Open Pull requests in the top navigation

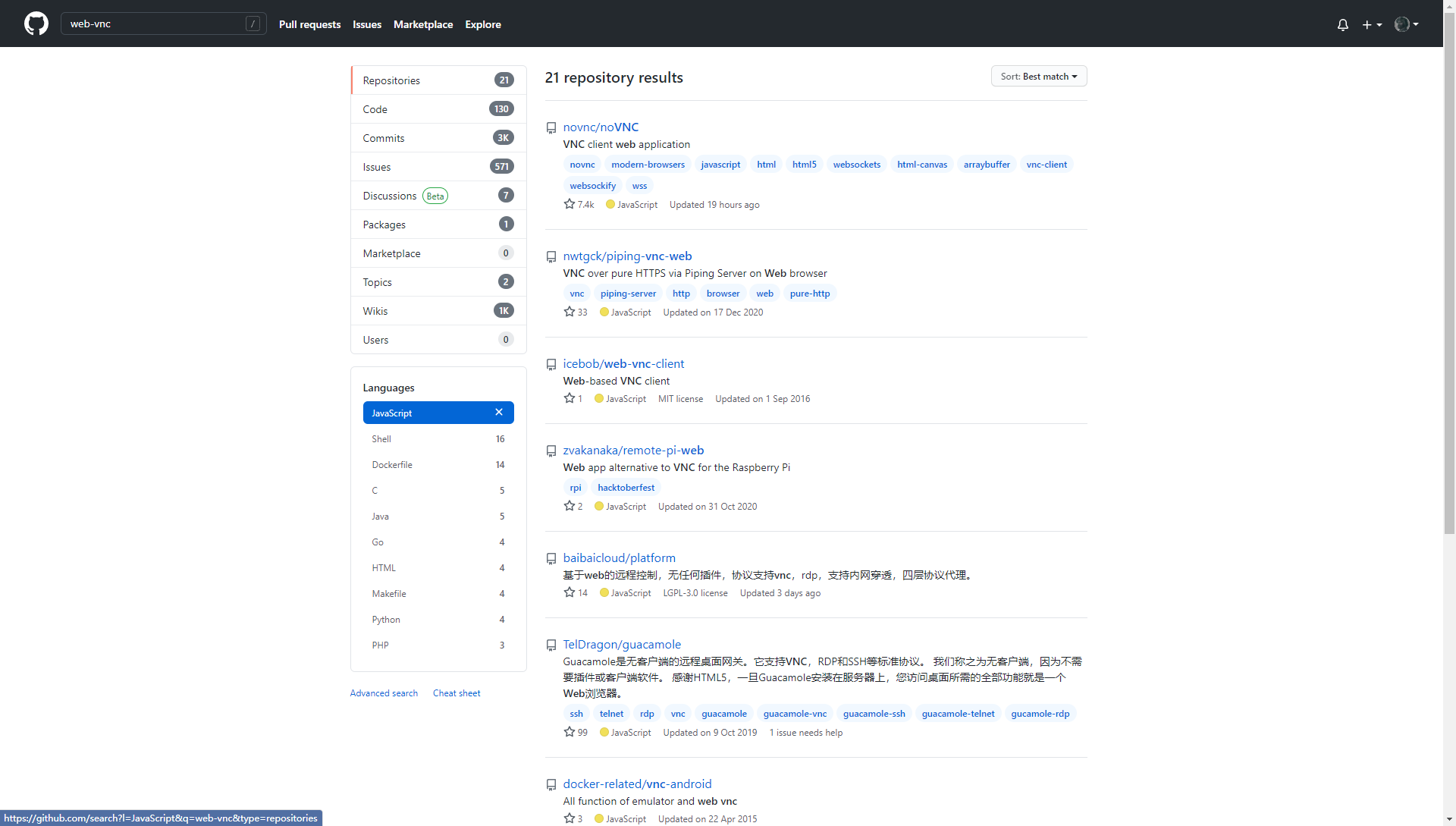[309, 24]
